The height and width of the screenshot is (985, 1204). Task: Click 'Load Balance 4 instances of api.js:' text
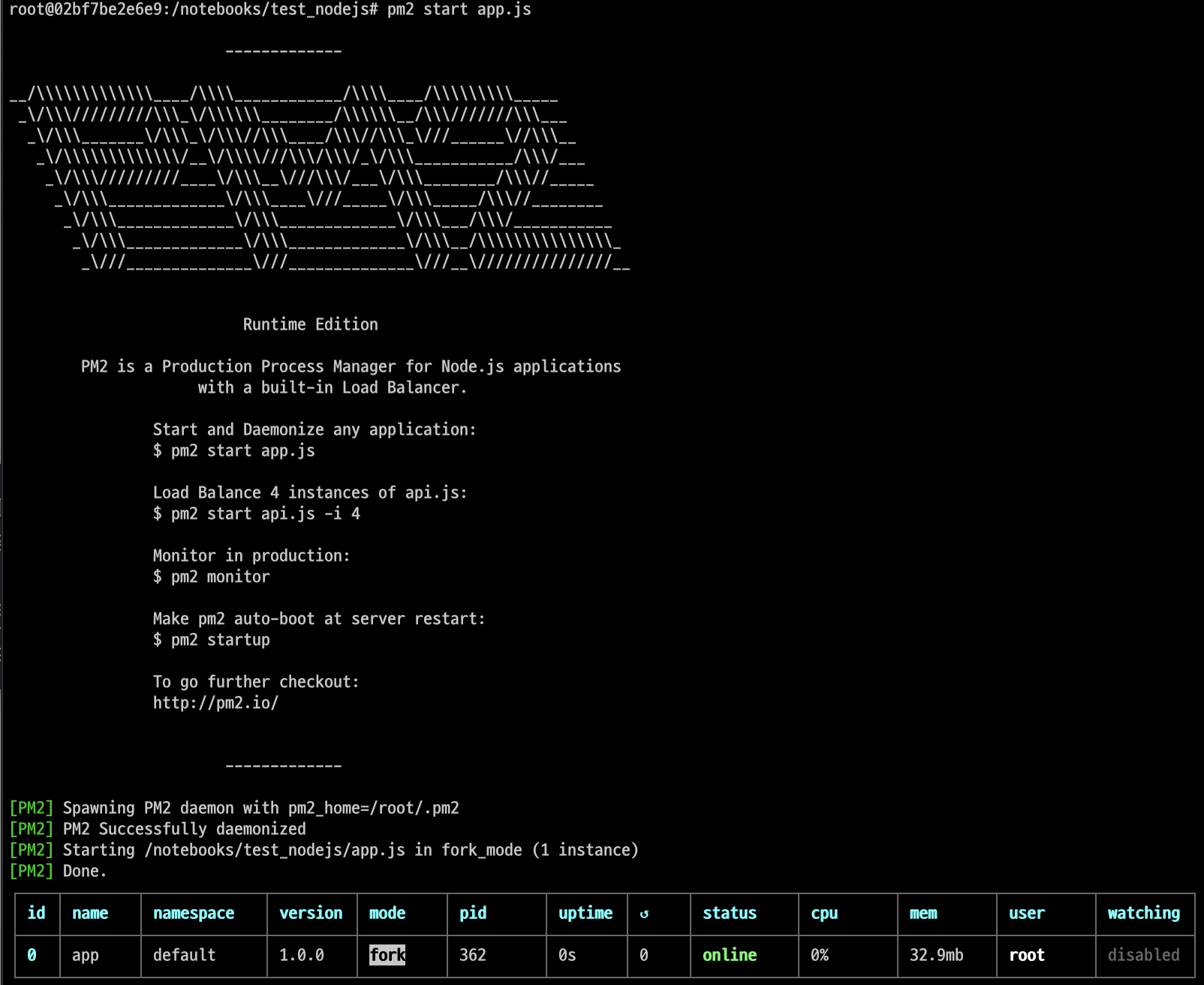point(310,492)
